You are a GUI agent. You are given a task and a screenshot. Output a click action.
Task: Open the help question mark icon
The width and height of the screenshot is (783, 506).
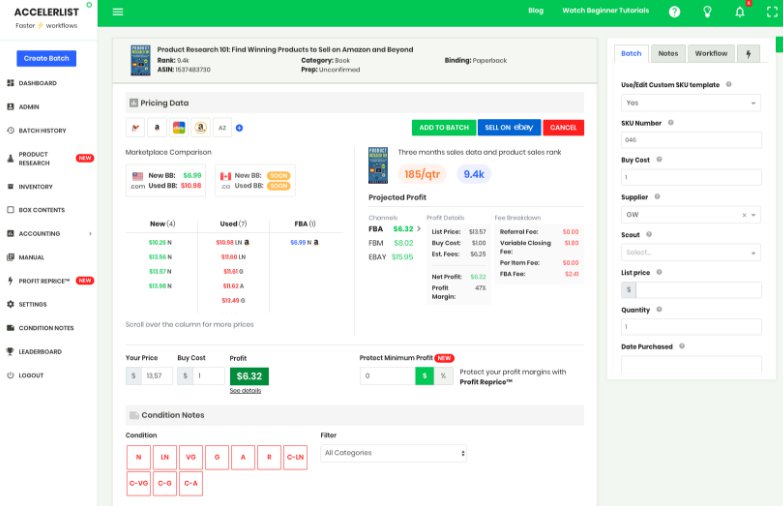[674, 12]
